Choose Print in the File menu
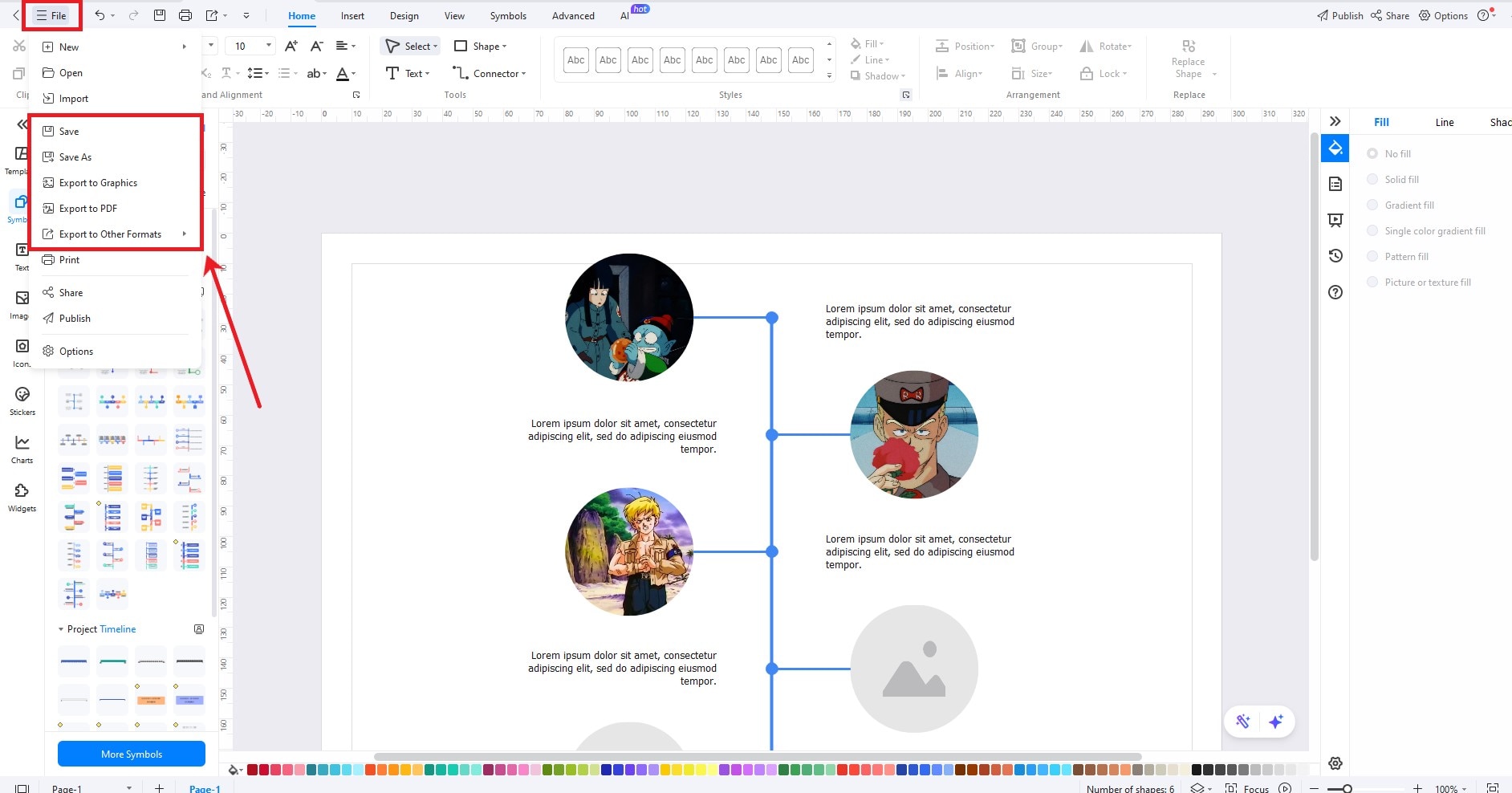The height and width of the screenshot is (793, 1512). [x=116, y=260]
